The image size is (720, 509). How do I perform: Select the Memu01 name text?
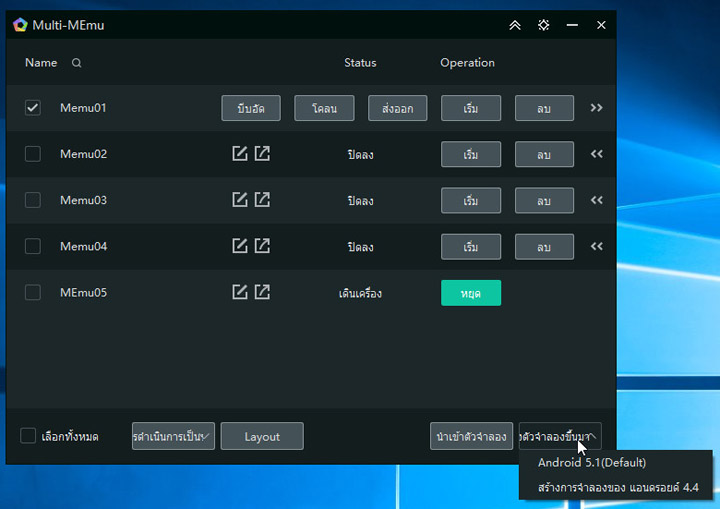pyautogui.click(x=83, y=108)
